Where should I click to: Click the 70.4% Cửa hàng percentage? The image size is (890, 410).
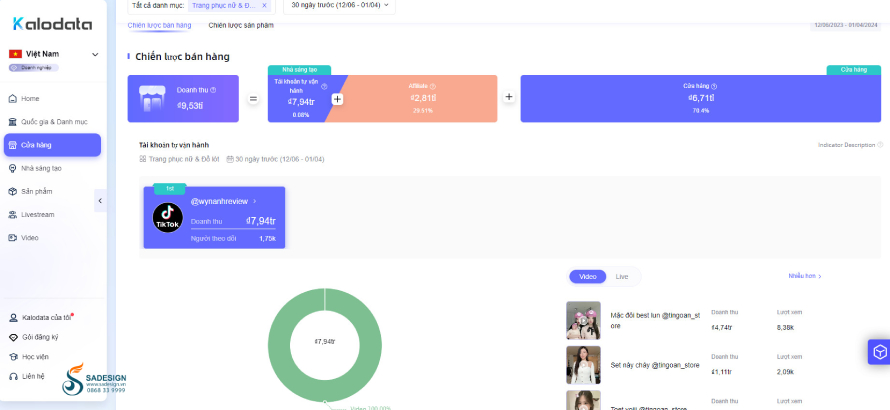click(x=701, y=111)
